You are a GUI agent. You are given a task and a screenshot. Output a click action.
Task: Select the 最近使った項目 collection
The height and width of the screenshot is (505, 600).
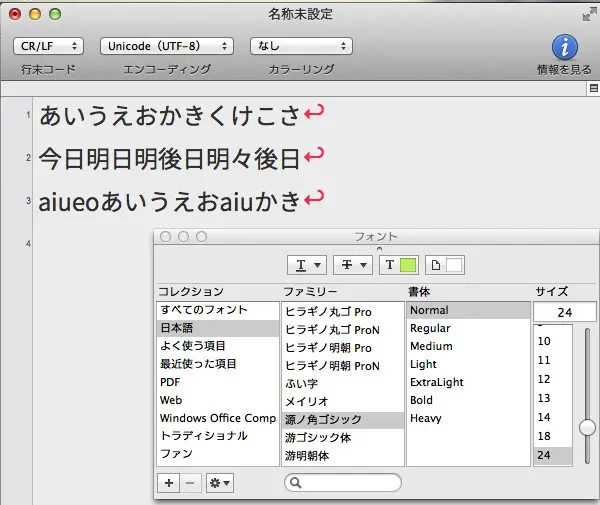[218, 364]
